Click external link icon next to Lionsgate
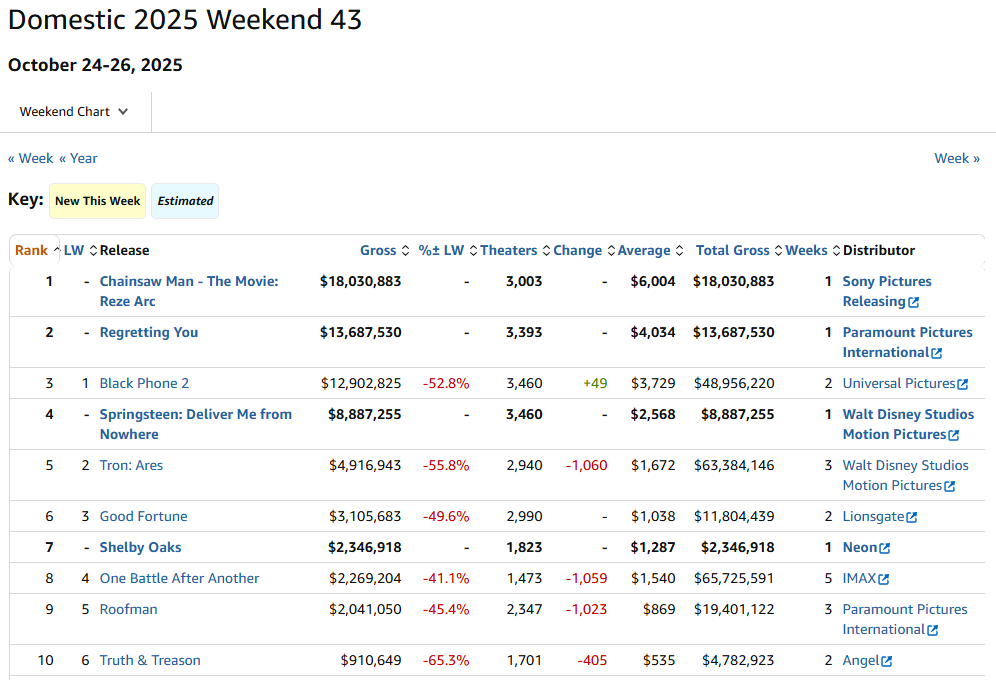This screenshot has height=680, width=996. 912,517
